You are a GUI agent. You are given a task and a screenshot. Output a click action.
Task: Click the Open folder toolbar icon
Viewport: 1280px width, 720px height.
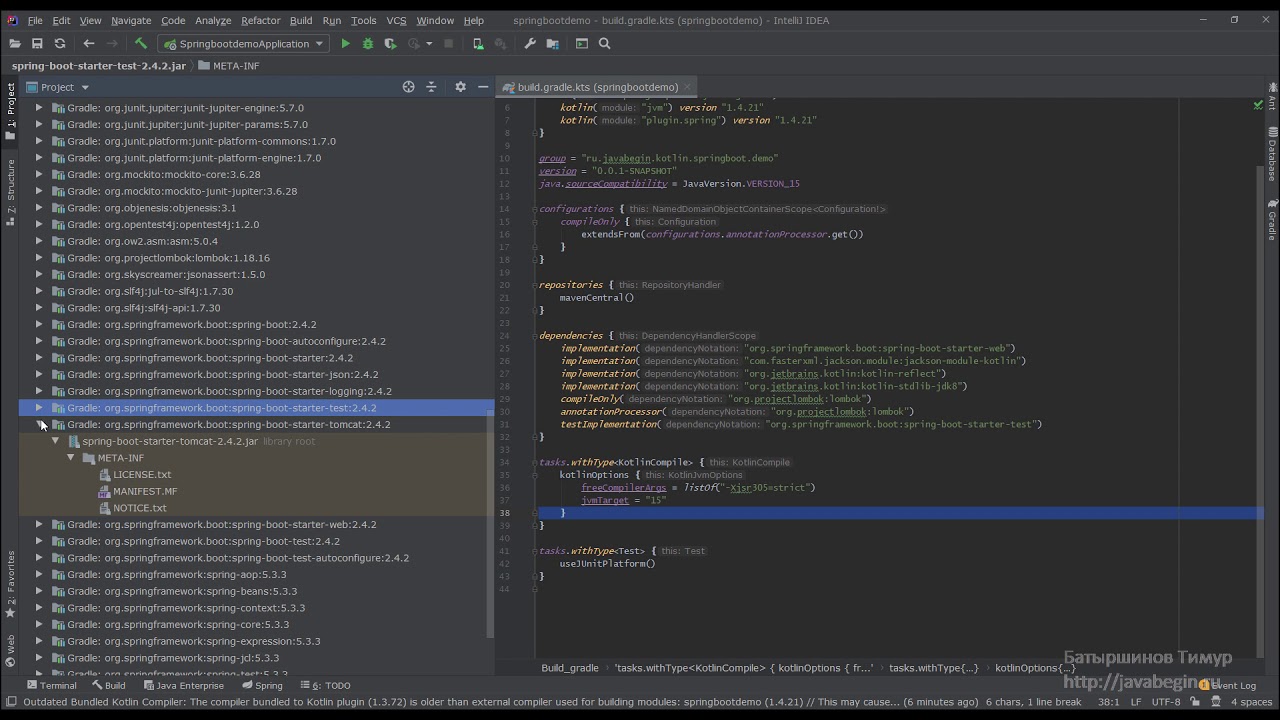(x=15, y=44)
